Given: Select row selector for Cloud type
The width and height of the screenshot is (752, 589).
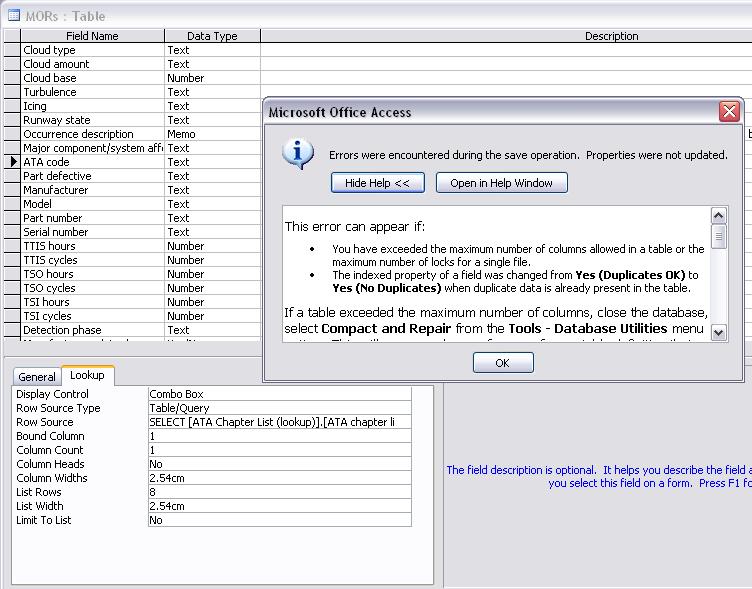Looking at the screenshot, I should [12, 50].
